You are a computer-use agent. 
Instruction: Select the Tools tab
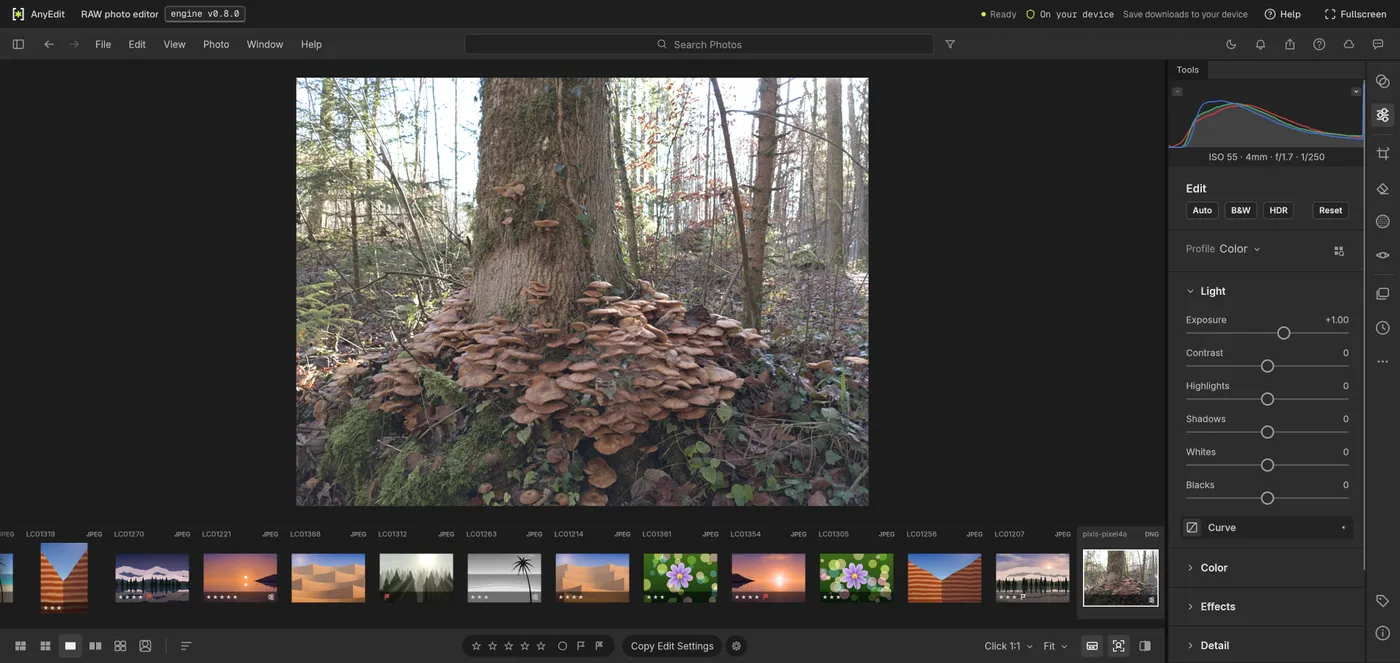pyautogui.click(x=1188, y=70)
